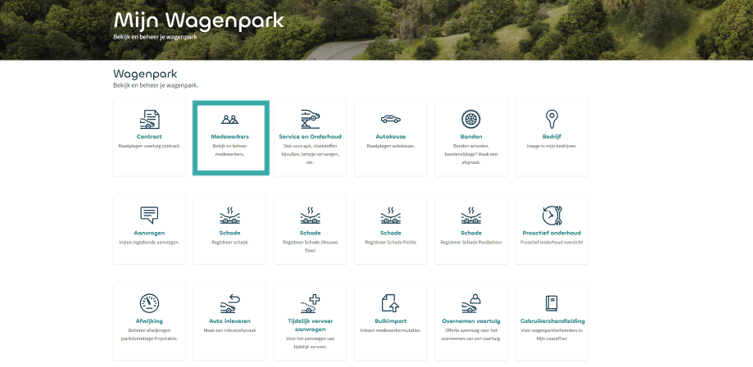
Task: Open the Afwijking title link
Action: pos(149,321)
